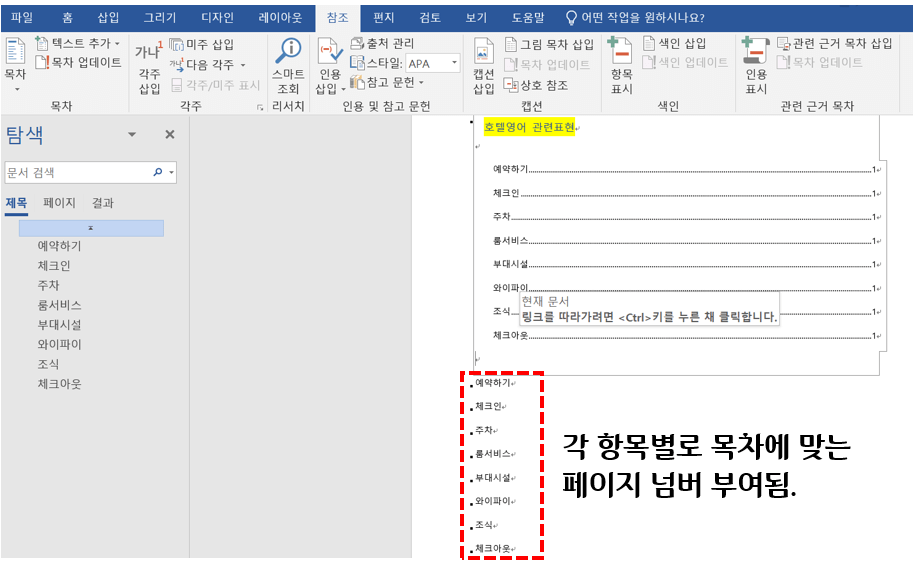Switch to the 홈 tab
Screen dimensions: 913x571
click(x=68, y=17)
